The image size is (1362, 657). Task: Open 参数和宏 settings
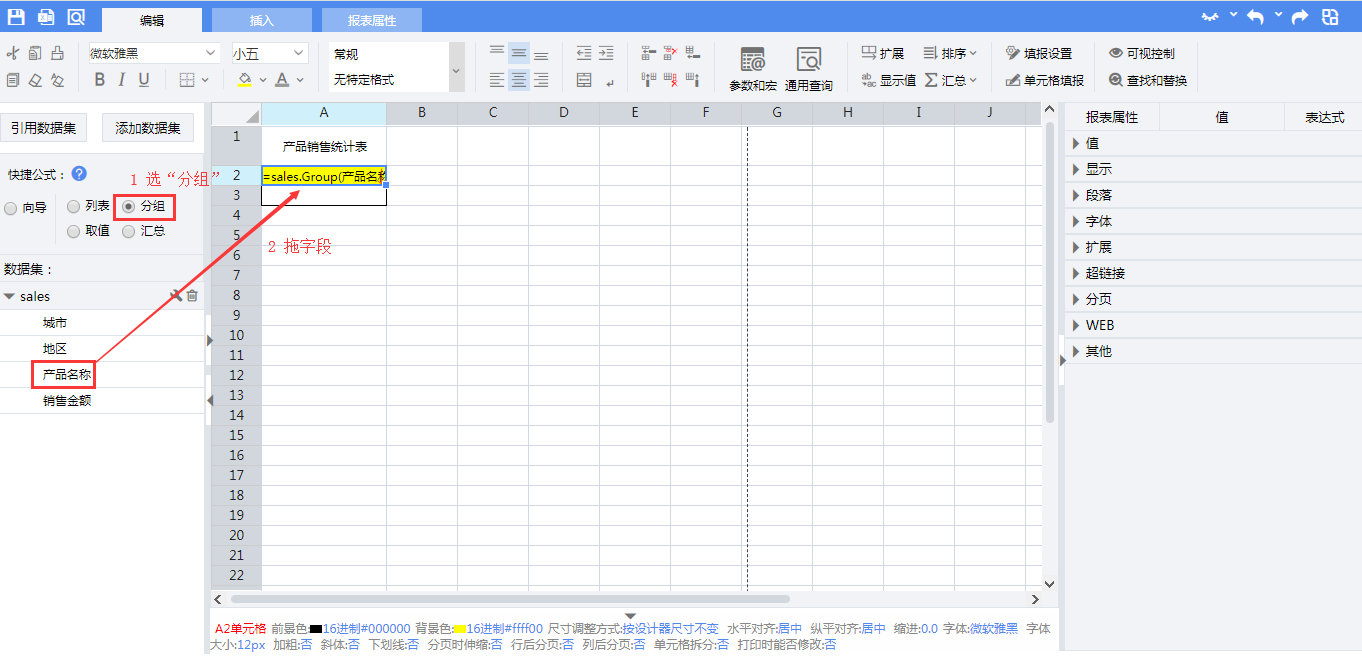pos(752,69)
